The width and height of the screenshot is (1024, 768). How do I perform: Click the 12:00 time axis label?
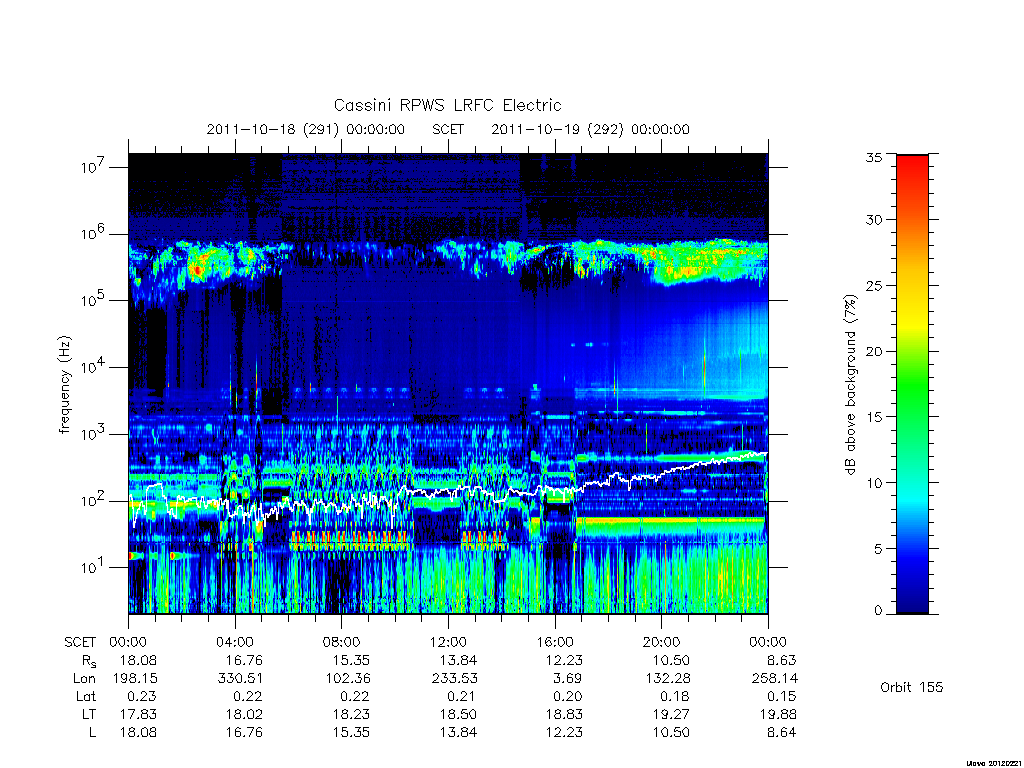pyautogui.click(x=448, y=642)
